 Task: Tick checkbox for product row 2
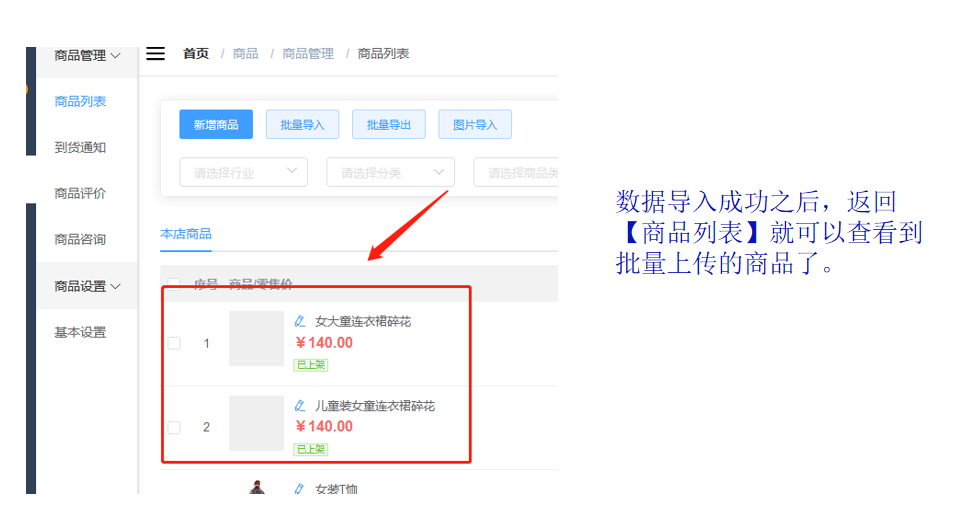click(x=174, y=427)
